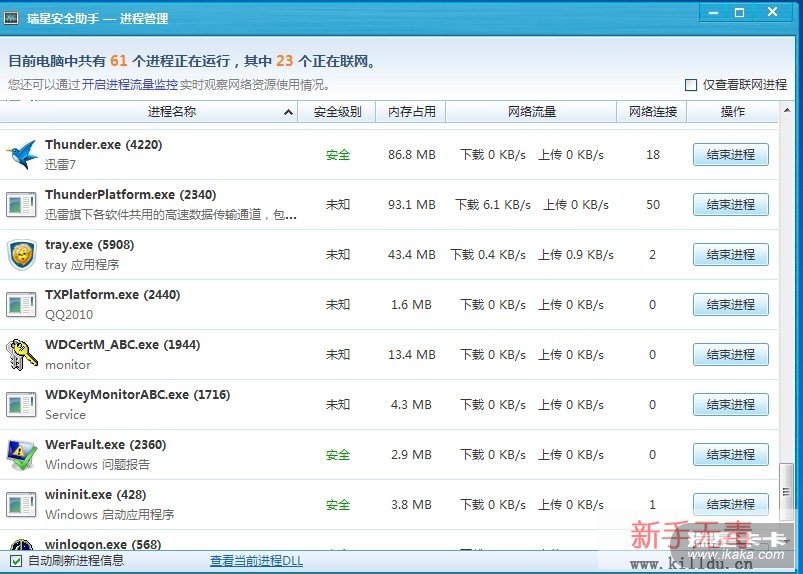Sort by 安全级别 column header
803x574 pixels.
tap(337, 112)
